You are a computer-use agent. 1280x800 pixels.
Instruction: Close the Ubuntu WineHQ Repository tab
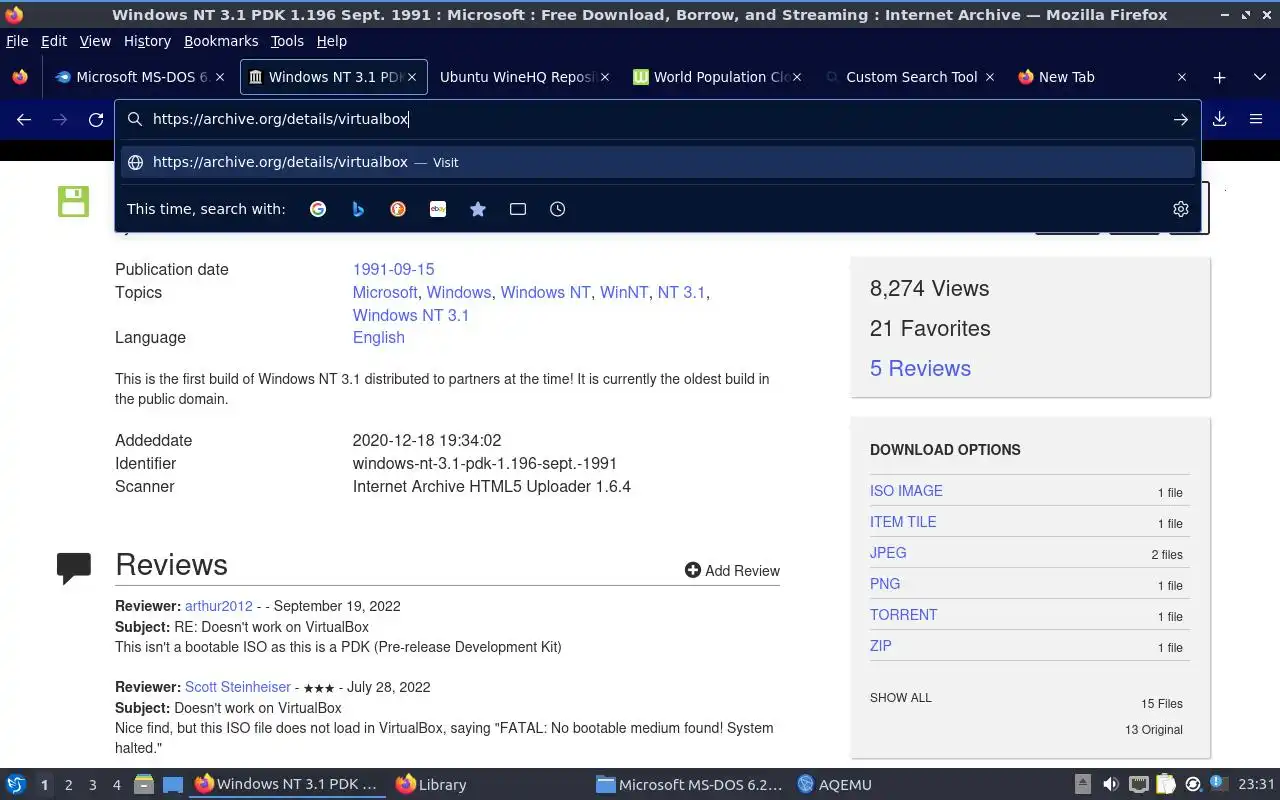[604, 77]
